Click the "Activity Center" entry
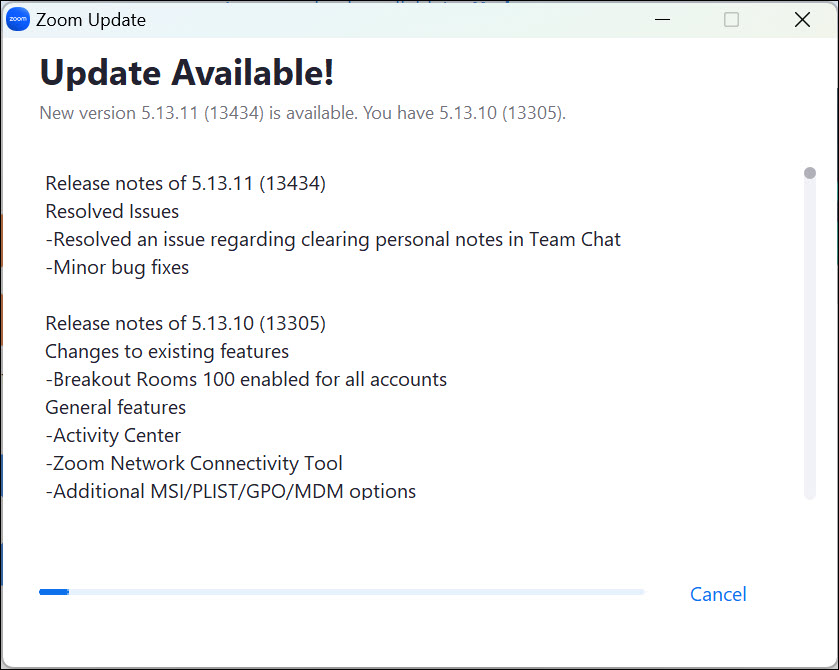 click(x=113, y=435)
